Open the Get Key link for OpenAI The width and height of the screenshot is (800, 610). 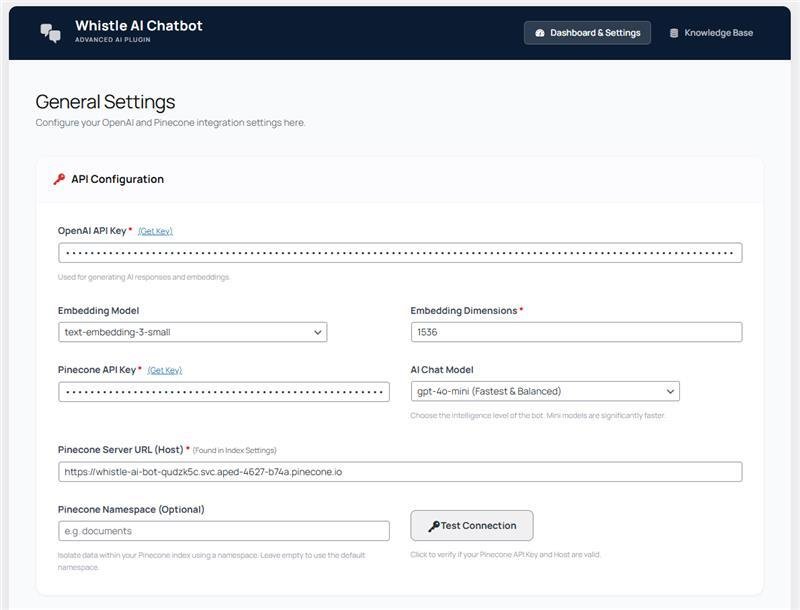[x=158, y=230]
